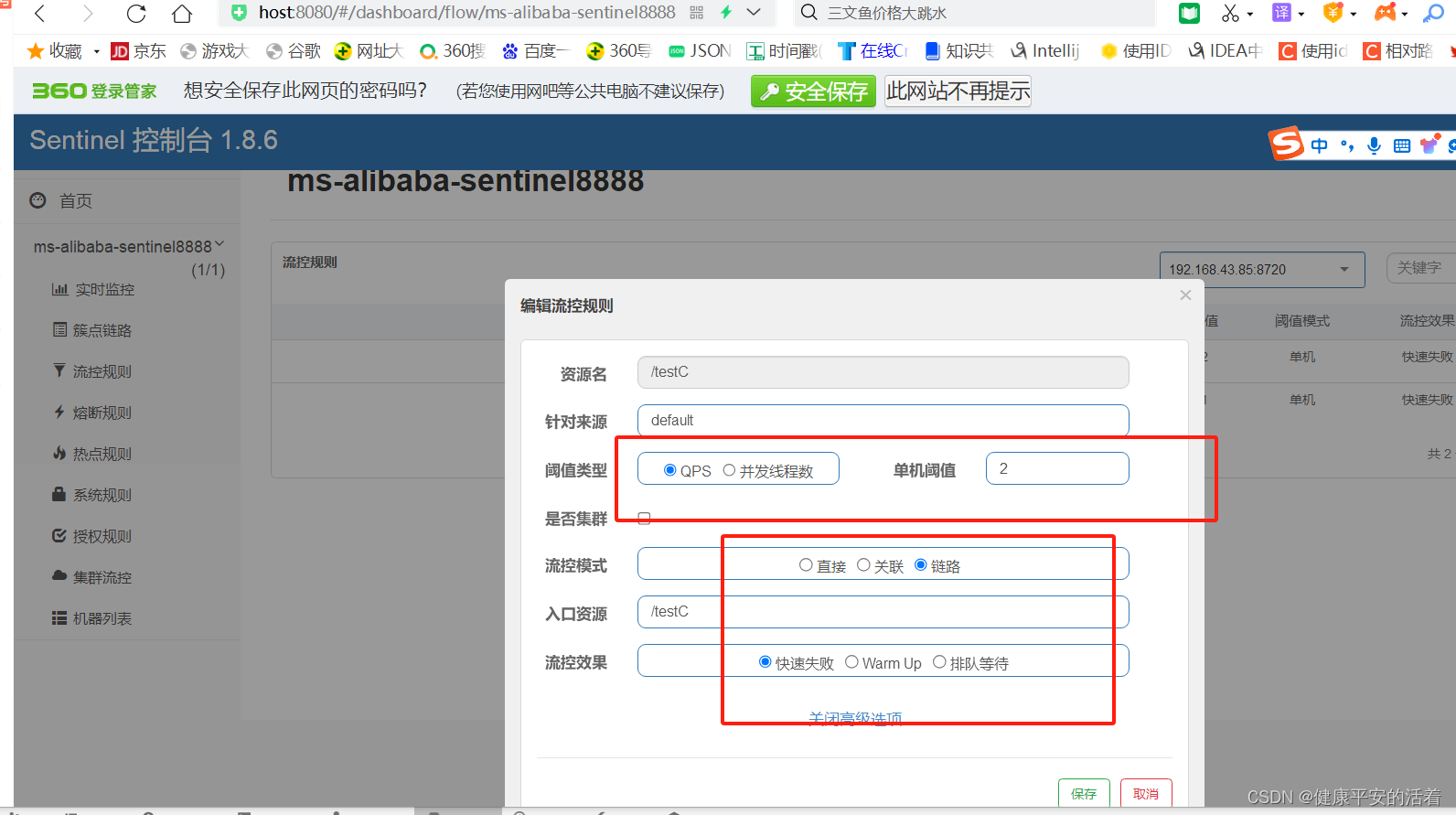Viewport: 1456px width, 815px height.
Task: Click the QR code icon in address bar
Action: (x=697, y=13)
